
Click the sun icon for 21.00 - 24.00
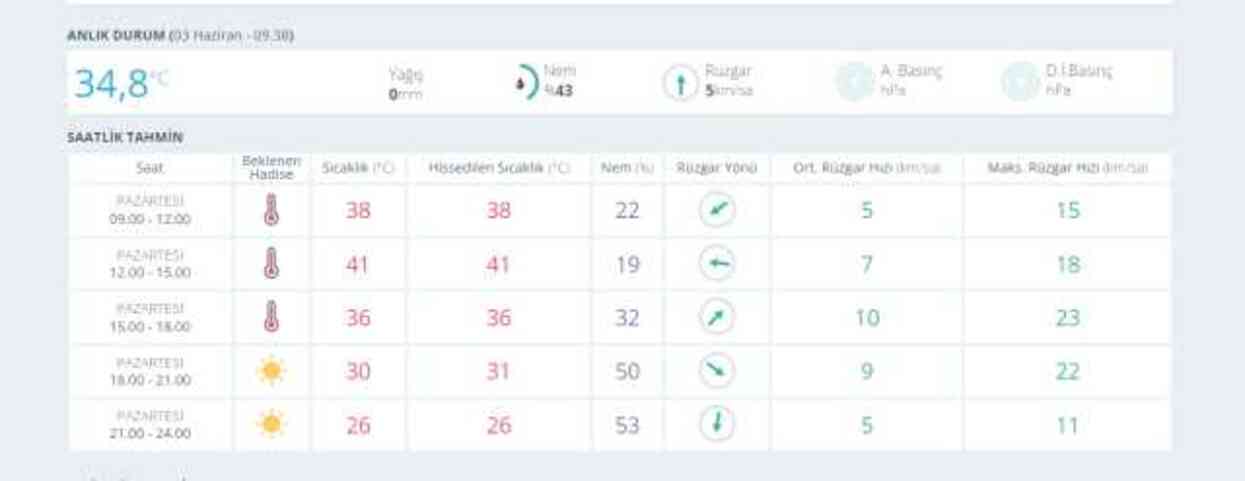pyautogui.click(x=270, y=424)
